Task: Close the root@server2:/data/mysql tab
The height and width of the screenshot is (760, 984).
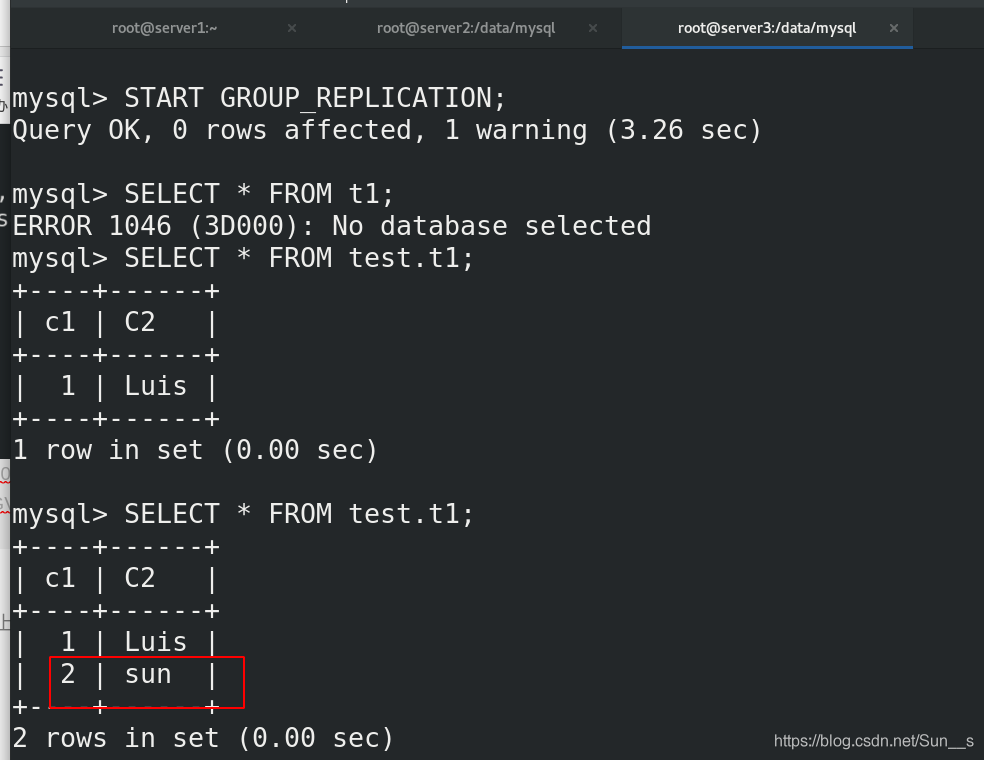Action: pos(593,28)
